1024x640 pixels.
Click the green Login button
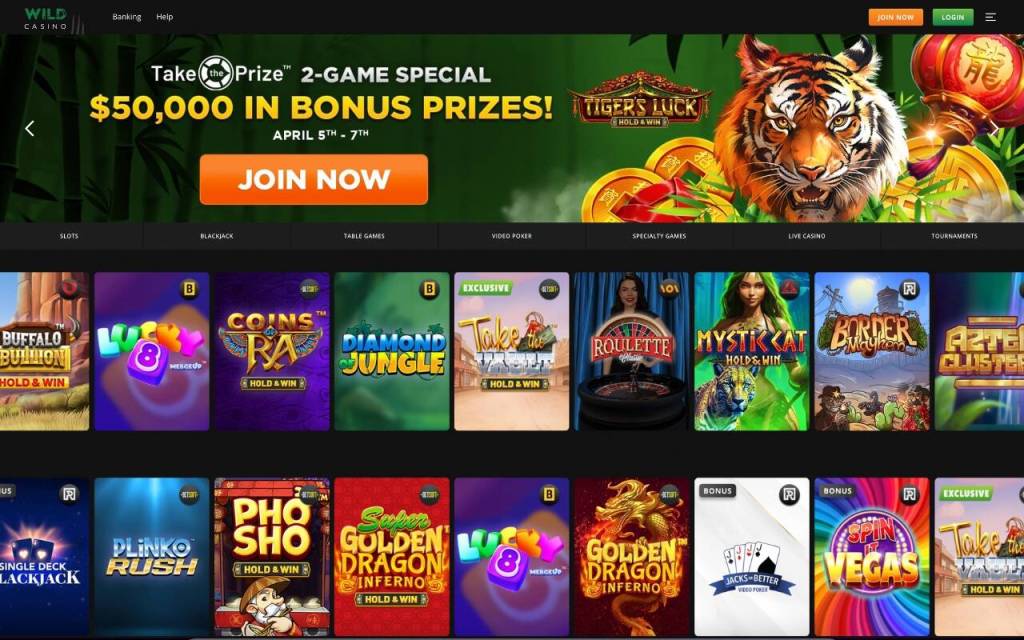click(953, 17)
